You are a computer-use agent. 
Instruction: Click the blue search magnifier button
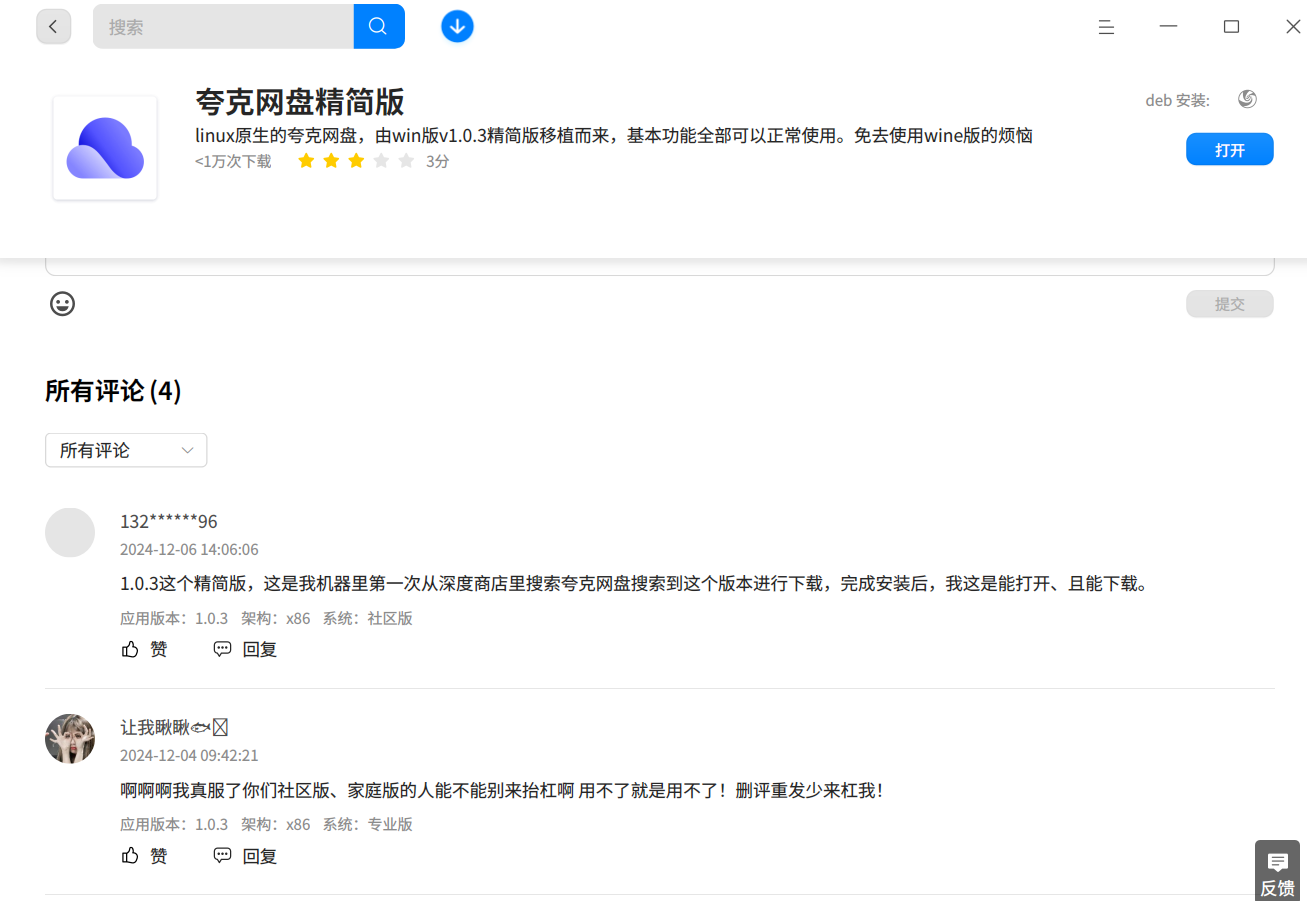(x=379, y=27)
